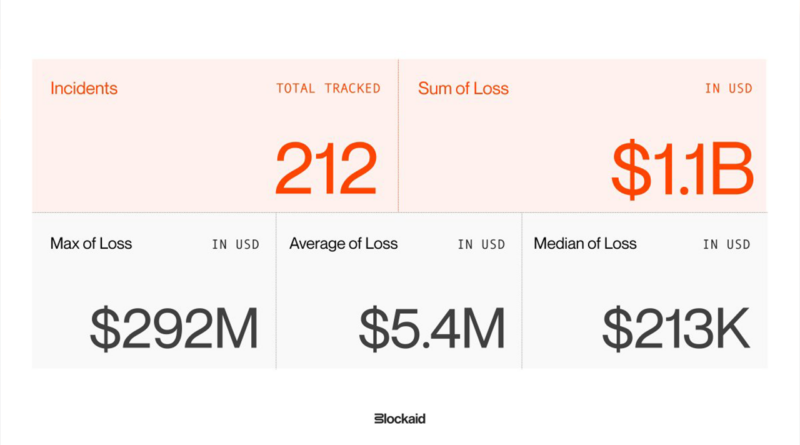Click the $292M maximum loss value
800x445 pixels.
pos(174,328)
